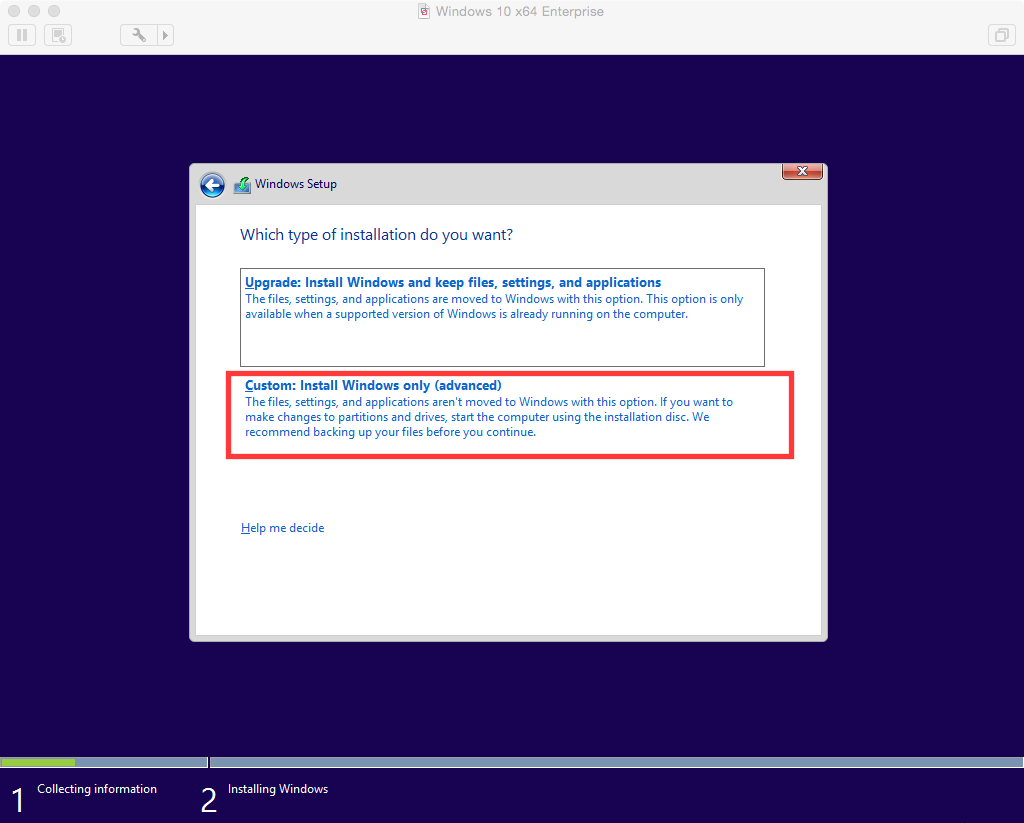1024x823 pixels.
Task: Click the Collecting information progress bar
Action: pos(104,762)
